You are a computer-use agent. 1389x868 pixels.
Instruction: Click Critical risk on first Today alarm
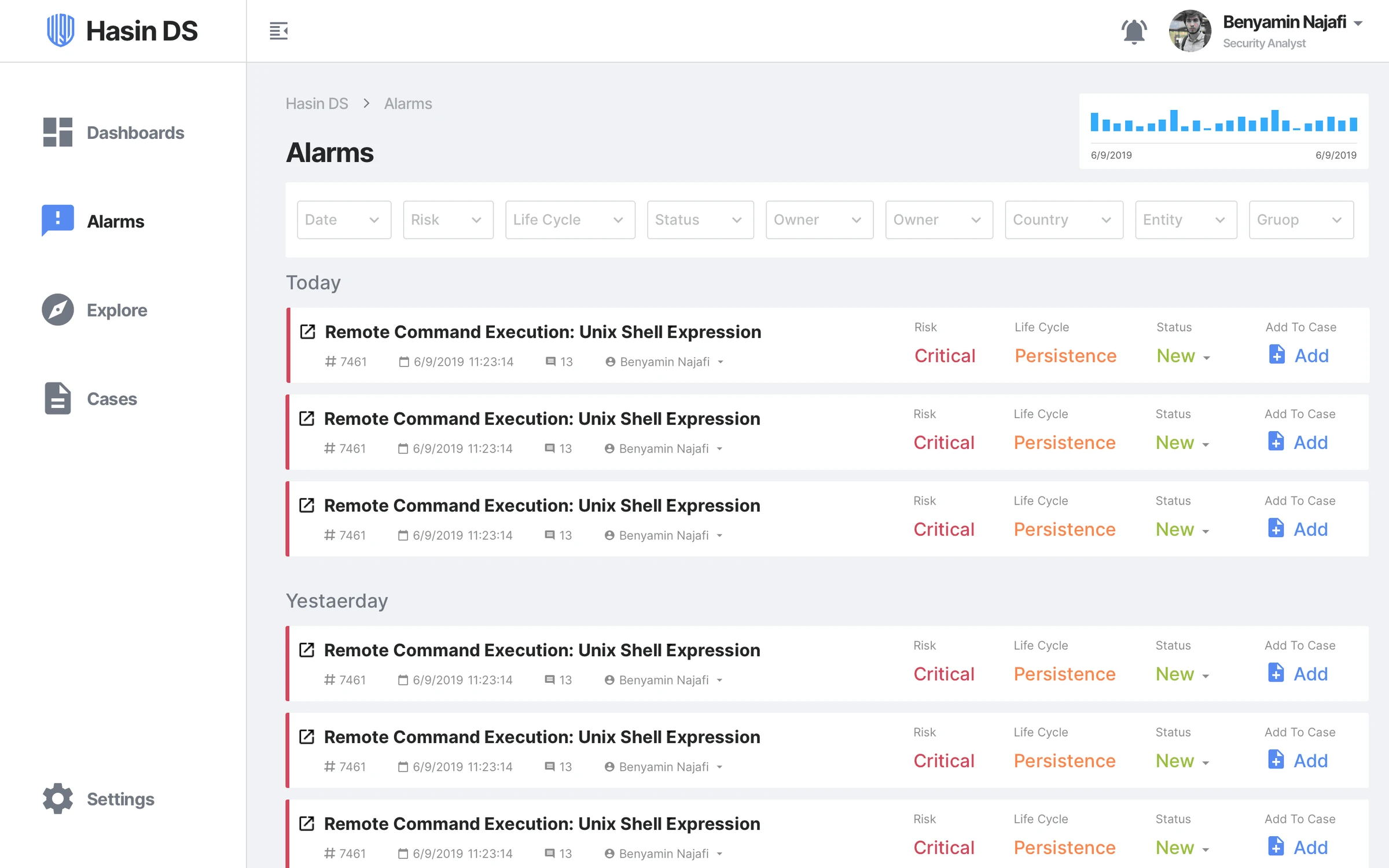[x=945, y=356]
